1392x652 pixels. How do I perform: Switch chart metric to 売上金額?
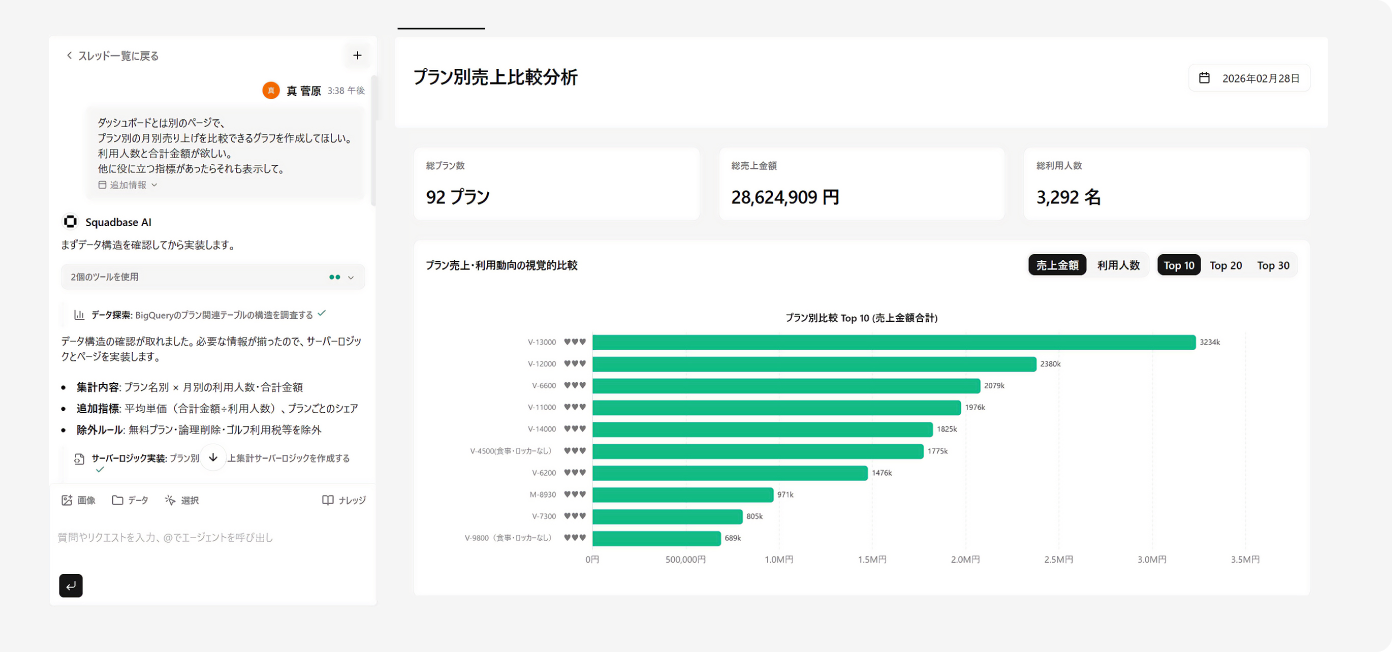click(1057, 265)
